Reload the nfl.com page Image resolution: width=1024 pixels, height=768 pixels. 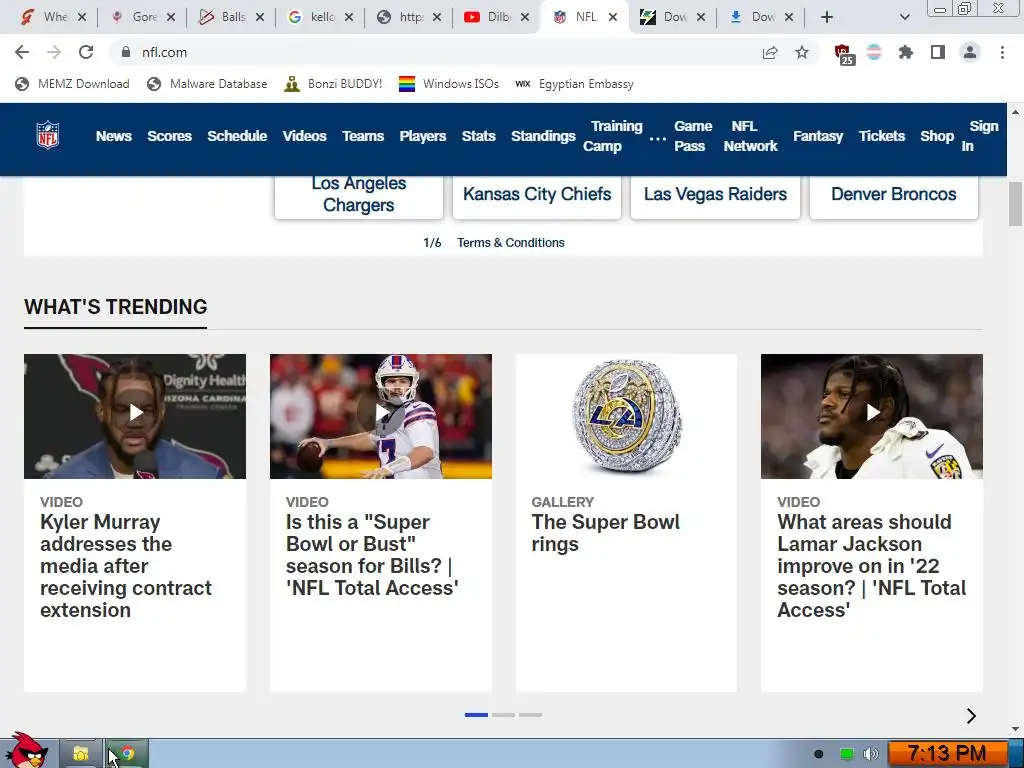(86, 52)
